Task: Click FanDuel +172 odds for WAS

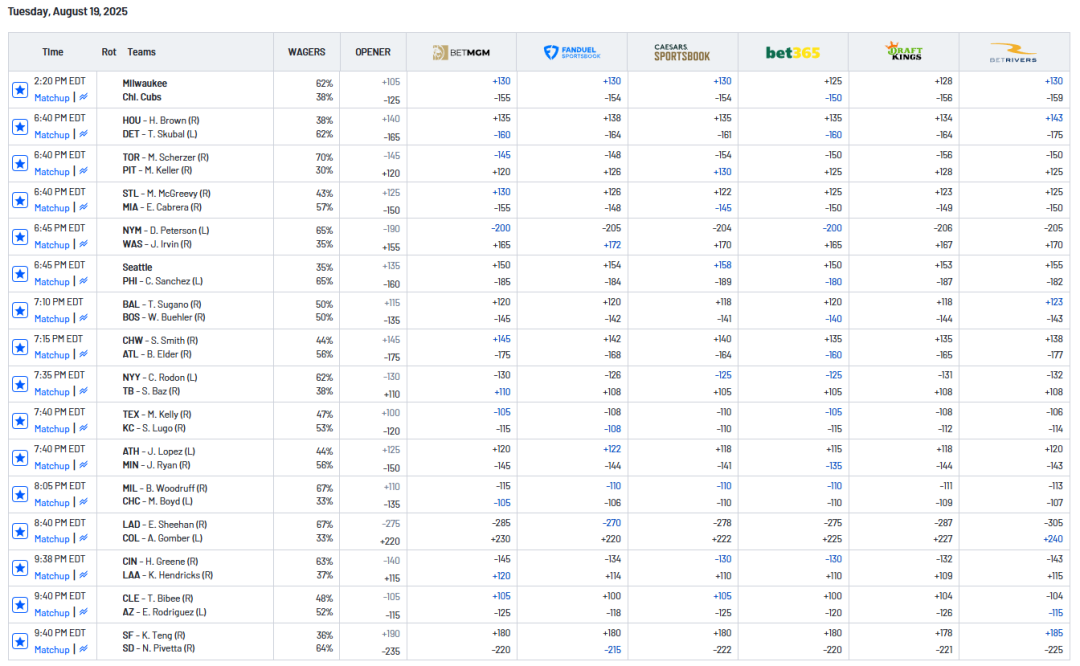Action: point(612,245)
